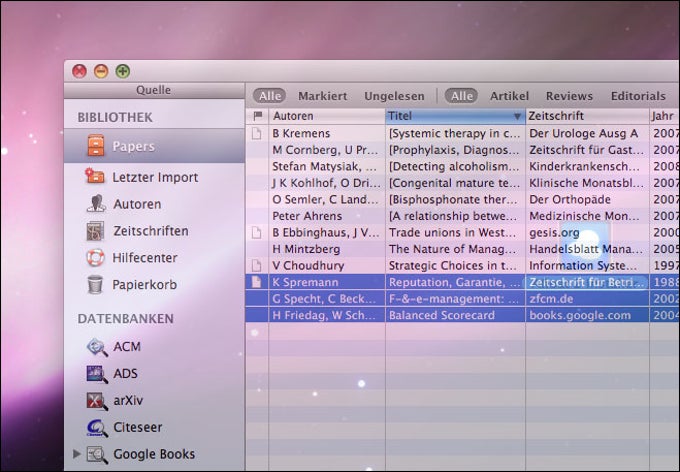The width and height of the screenshot is (680, 472).
Task: Select the Stefan Matysiak row
Action: [x=462, y=167]
